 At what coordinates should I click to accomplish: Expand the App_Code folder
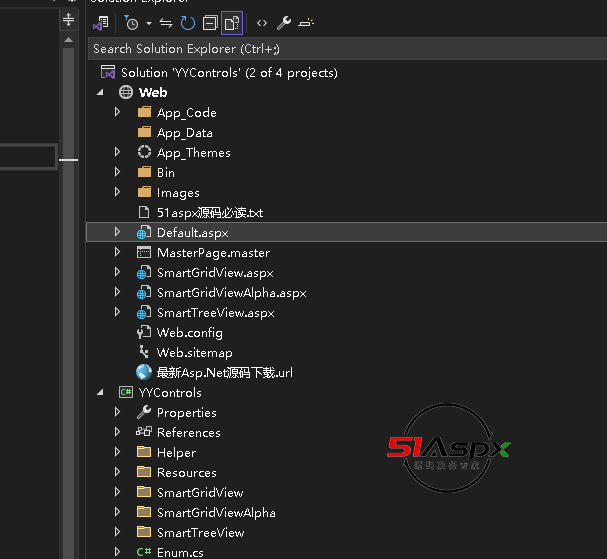click(117, 112)
